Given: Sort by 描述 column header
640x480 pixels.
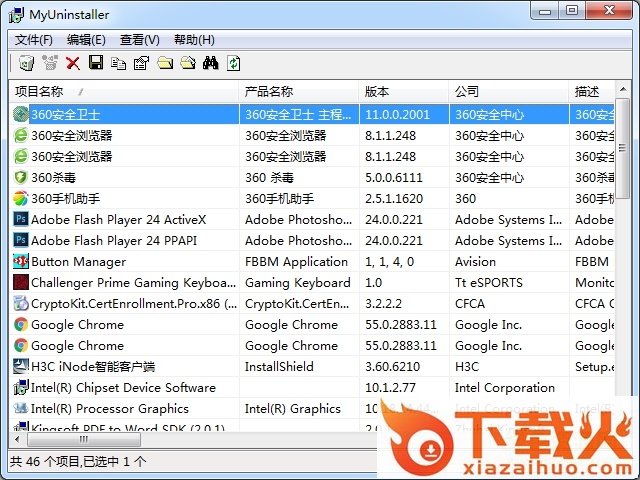Looking at the screenshot, I should pos(591,92).
